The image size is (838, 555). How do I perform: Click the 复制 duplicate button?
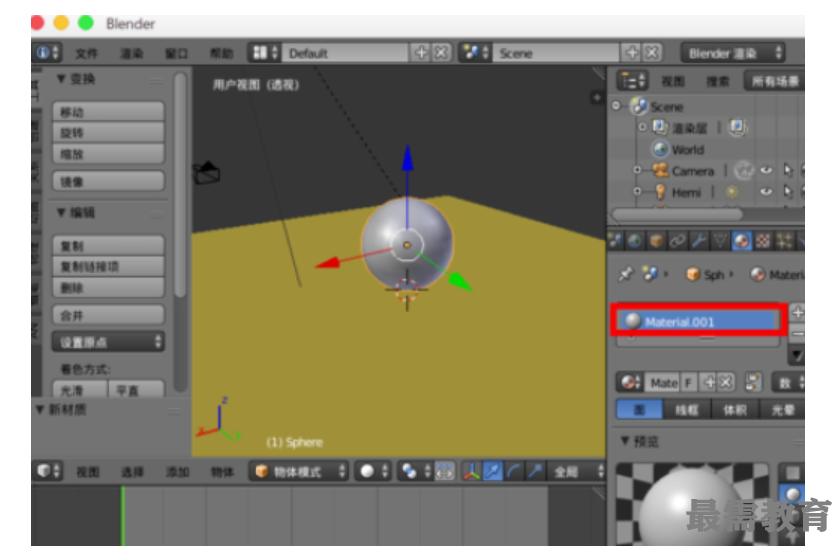pyautogui.click(x=108, y=246)
